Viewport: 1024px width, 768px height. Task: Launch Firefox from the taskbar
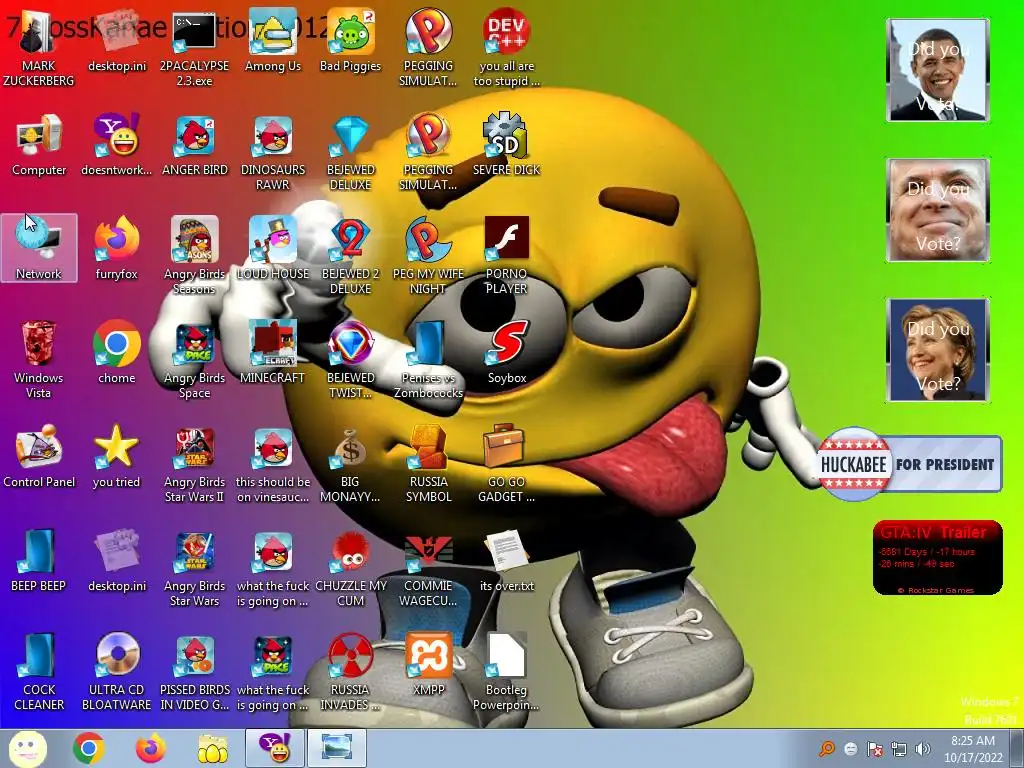150,749
